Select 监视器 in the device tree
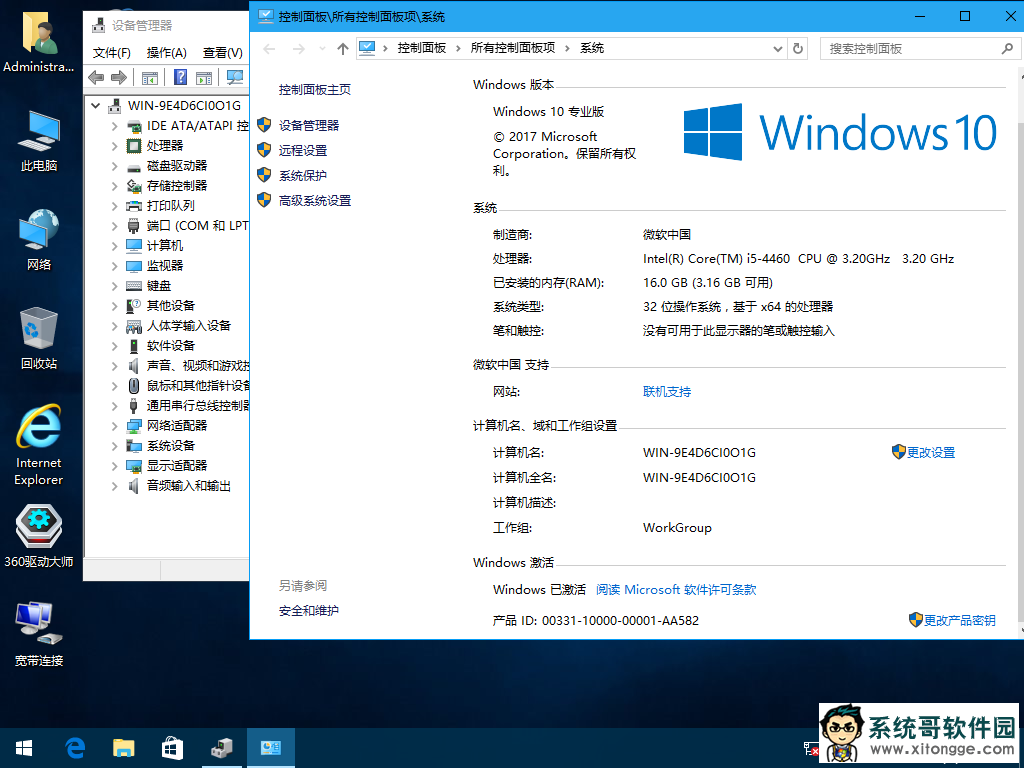The width and height of the screenshot is (1024, 768). 165,266
